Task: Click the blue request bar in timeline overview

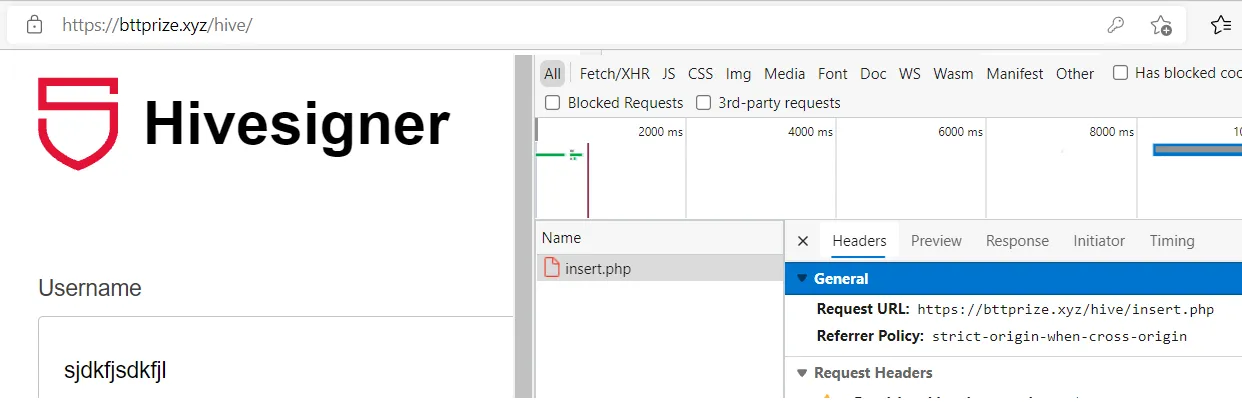Action: coord(1197,150)
